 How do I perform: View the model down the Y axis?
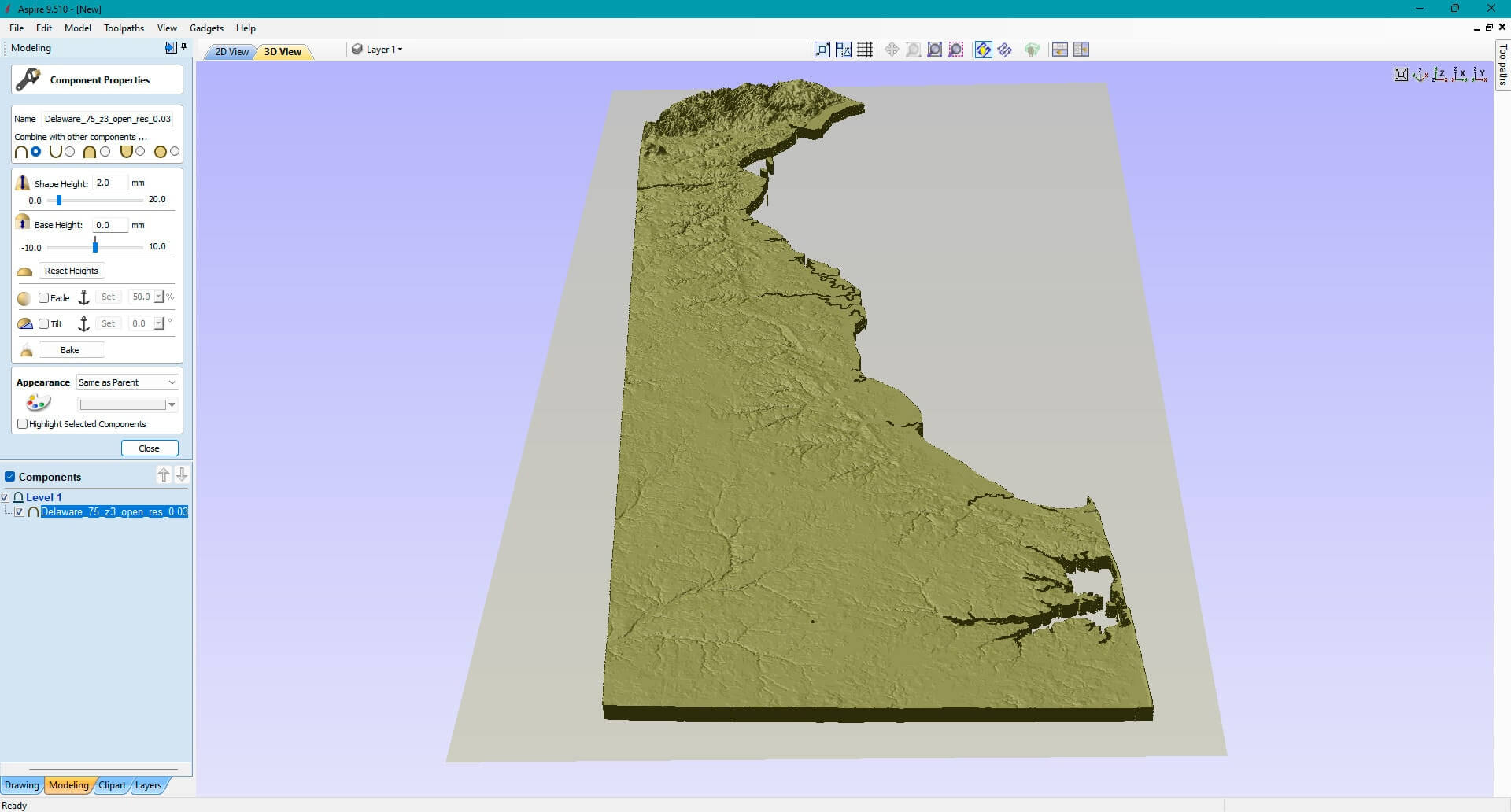1480,75
